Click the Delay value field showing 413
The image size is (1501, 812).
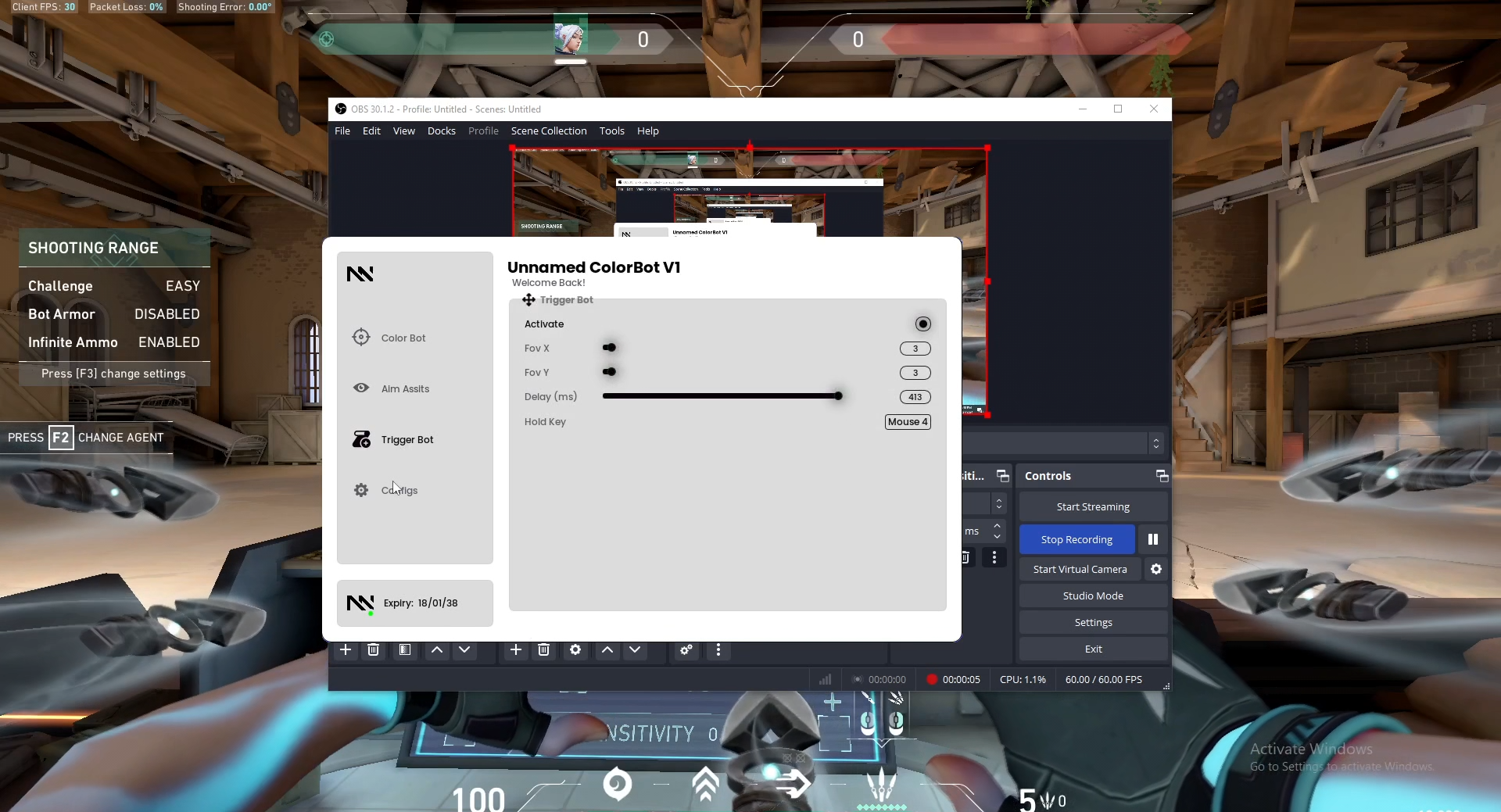click(915, 397)
